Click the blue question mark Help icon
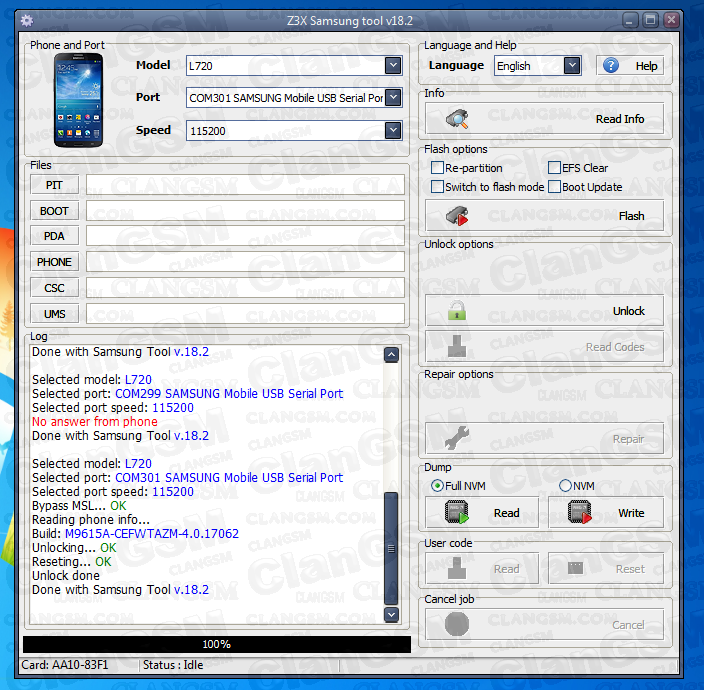This screenshot has height=690, width=704. [x=611, y=66]
